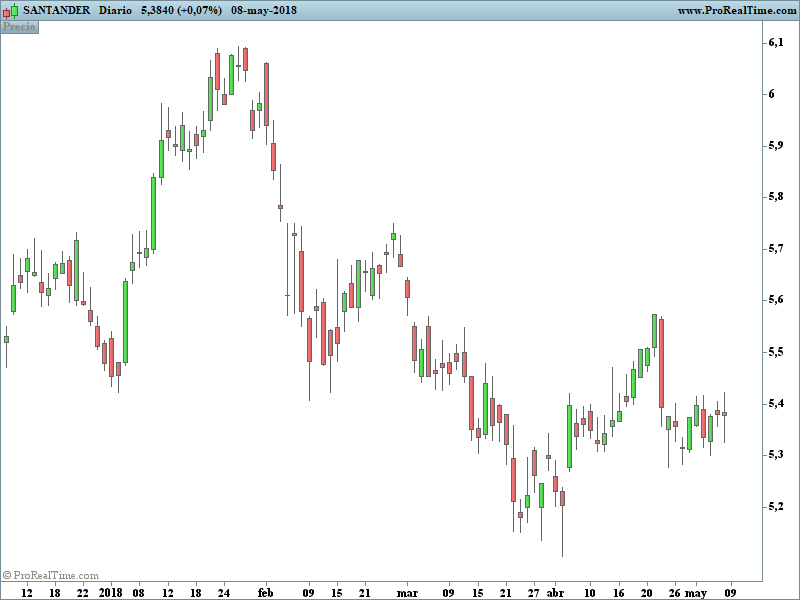The height and width of the screenshot is (600, 800).
Task: Click the may month marker
Action: click(696, 593)
